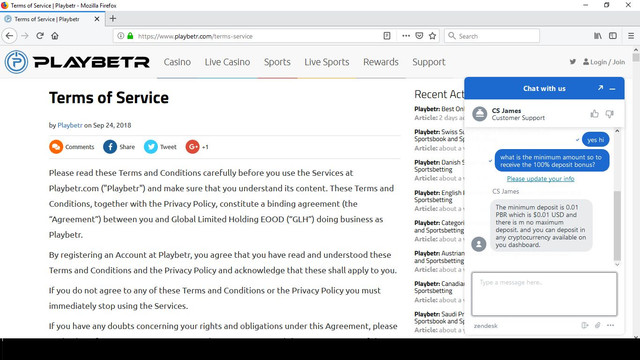Screen dimensions: 640x360
Task: Open Firefox library icon
Action: pyautogui.click(x=598, y=36)
